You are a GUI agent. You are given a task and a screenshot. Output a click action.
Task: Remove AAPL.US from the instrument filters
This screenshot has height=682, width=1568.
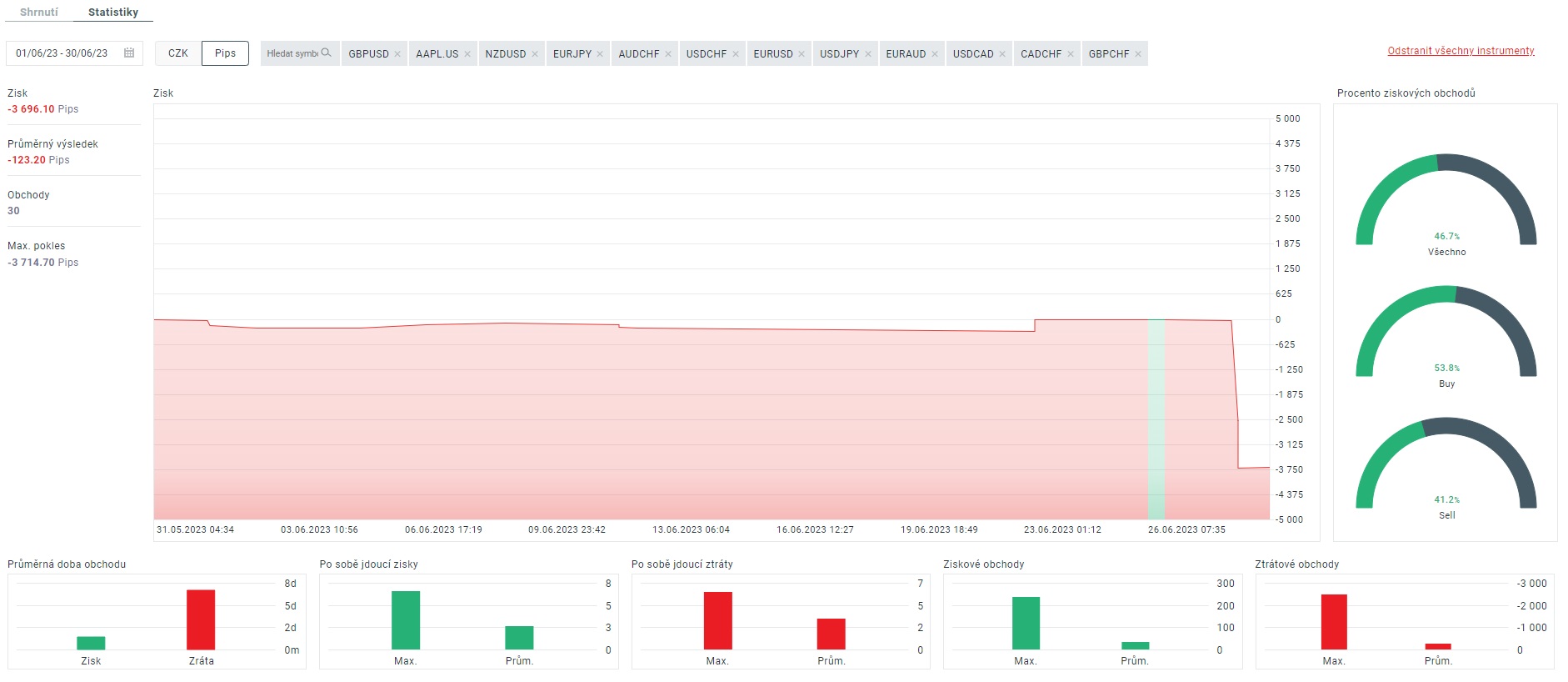(467, 54)
